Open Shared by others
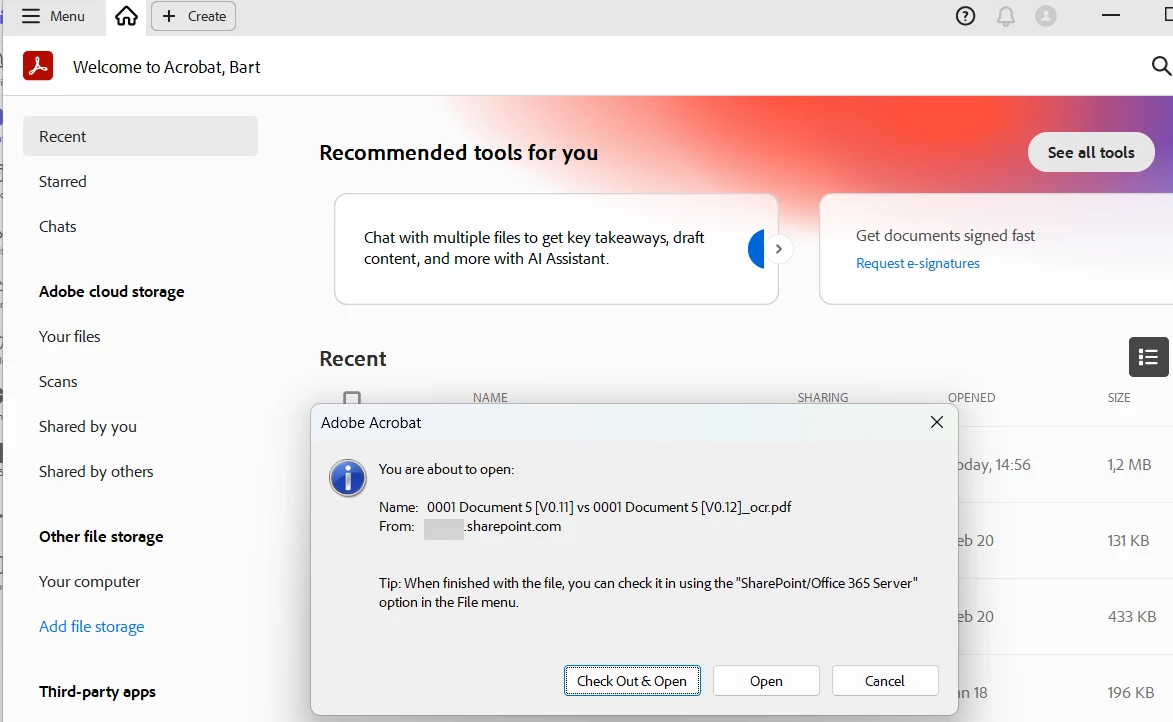The height and width of the screenshot is (722, 1173). pos(96,471)
